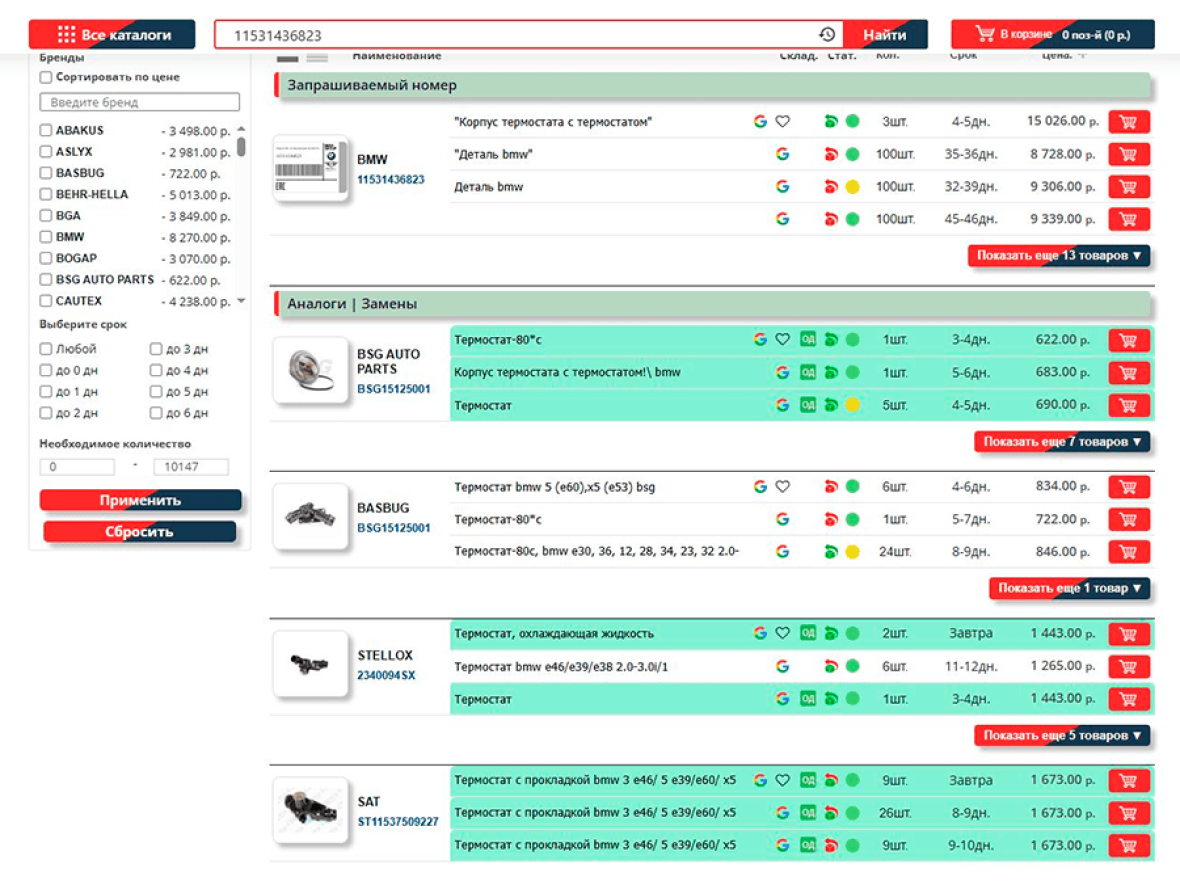Click the brand list scroll-down arrow

(x=241, y=301)
